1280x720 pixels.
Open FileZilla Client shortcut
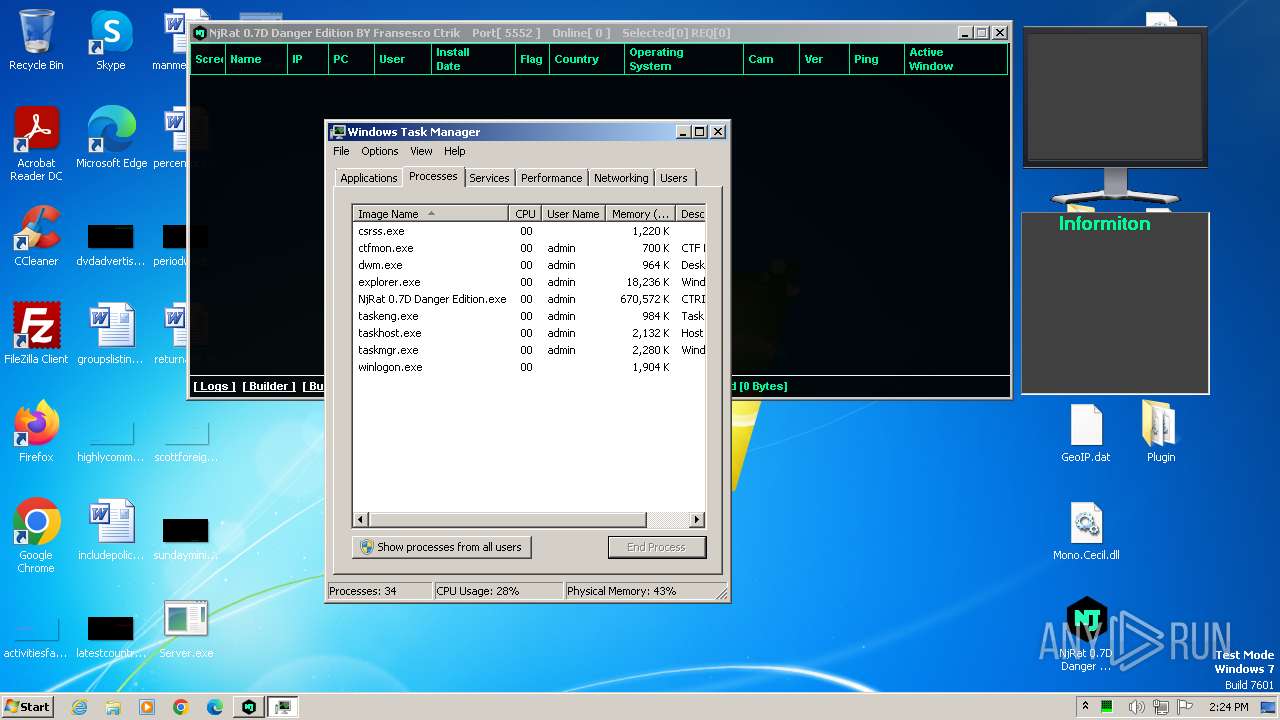36,334
